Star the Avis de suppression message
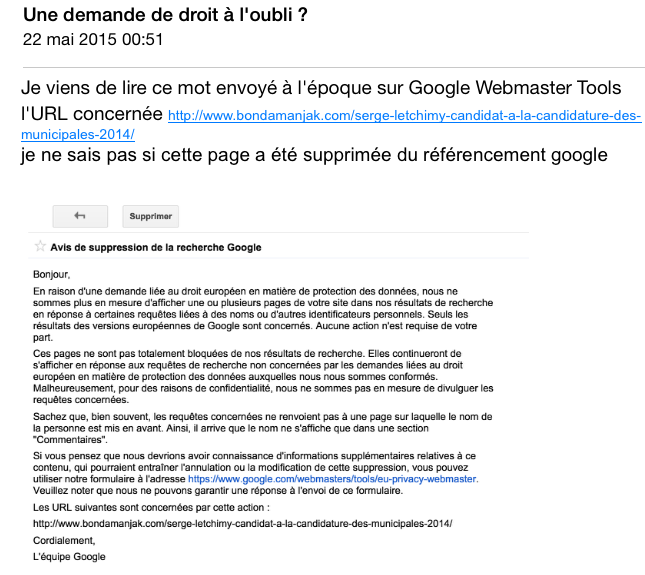Image resolution: width=645 pixels, height=575 pixels. coord(40,246)
